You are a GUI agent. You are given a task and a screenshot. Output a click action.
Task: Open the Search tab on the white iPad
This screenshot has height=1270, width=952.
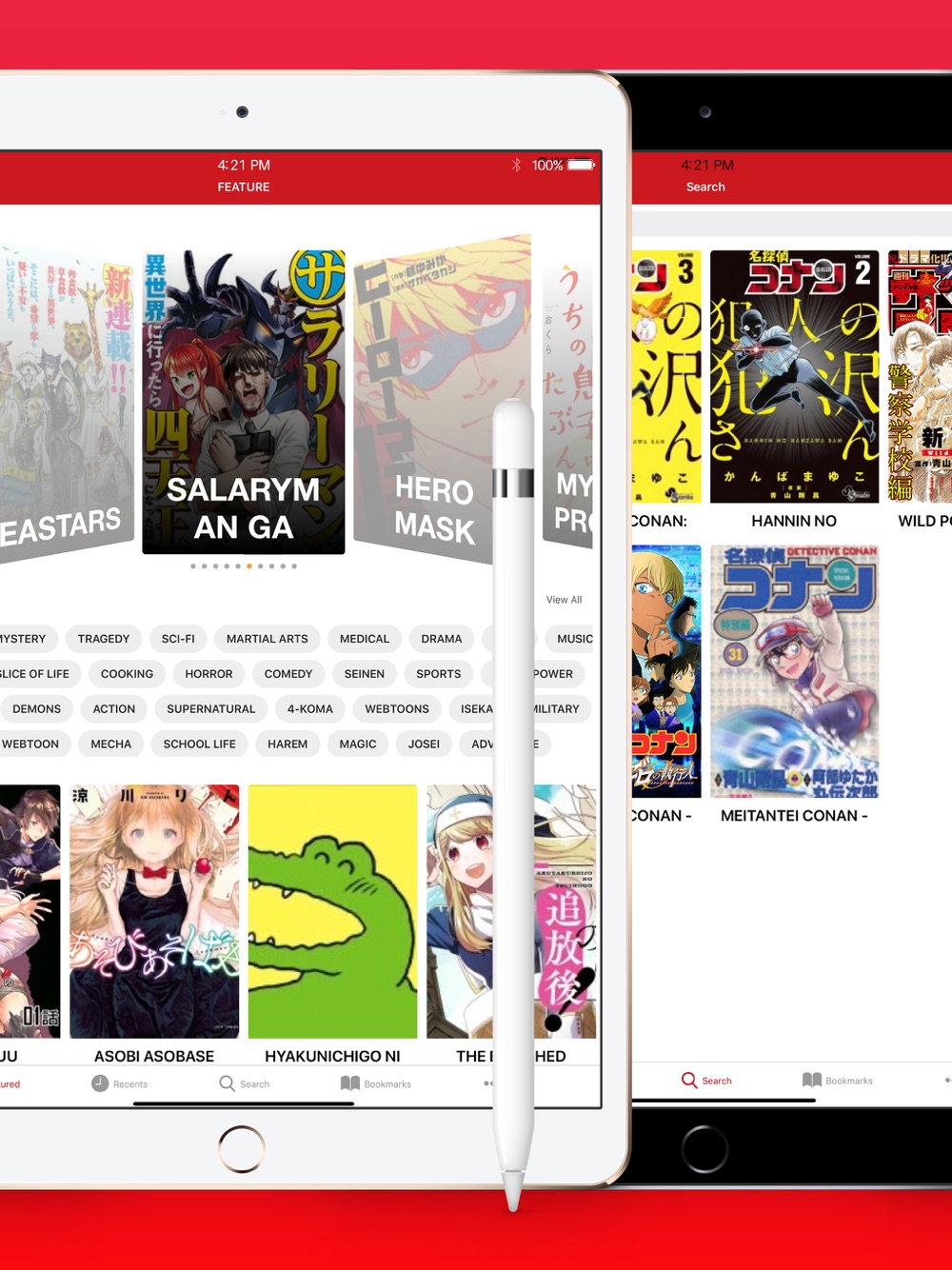click(245, 1083)
